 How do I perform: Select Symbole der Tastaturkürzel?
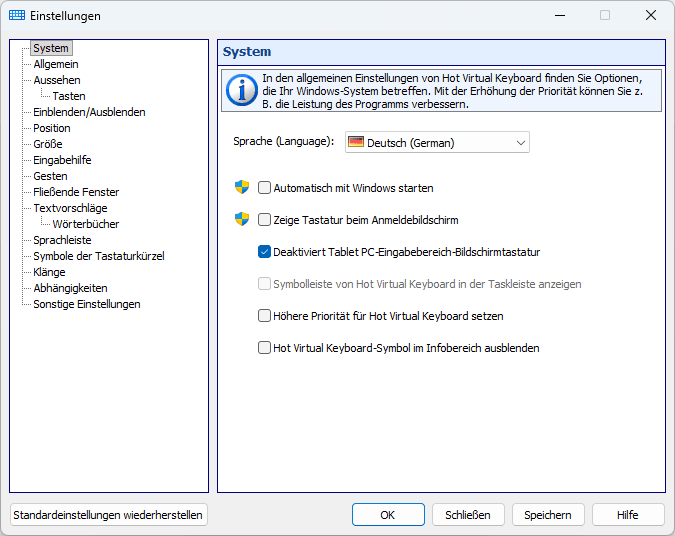tap(99, 256)
